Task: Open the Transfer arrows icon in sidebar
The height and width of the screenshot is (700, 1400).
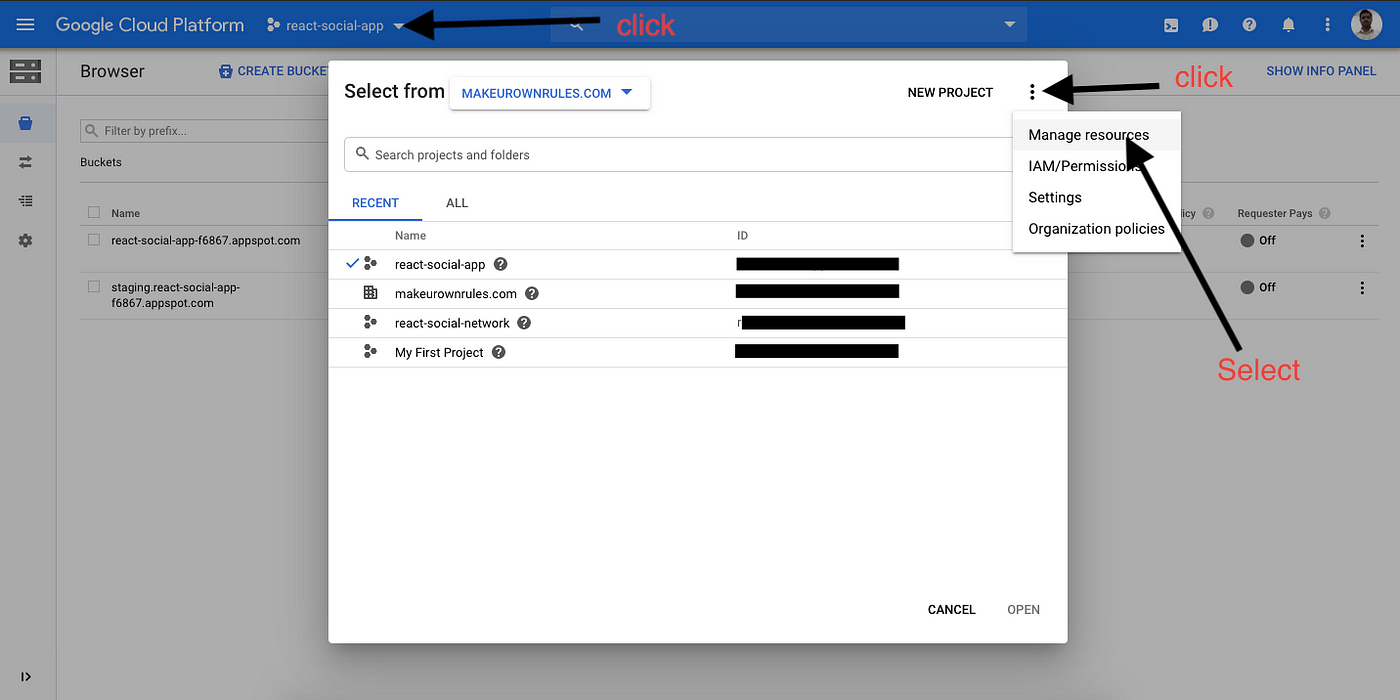Action: coord(25,162)
